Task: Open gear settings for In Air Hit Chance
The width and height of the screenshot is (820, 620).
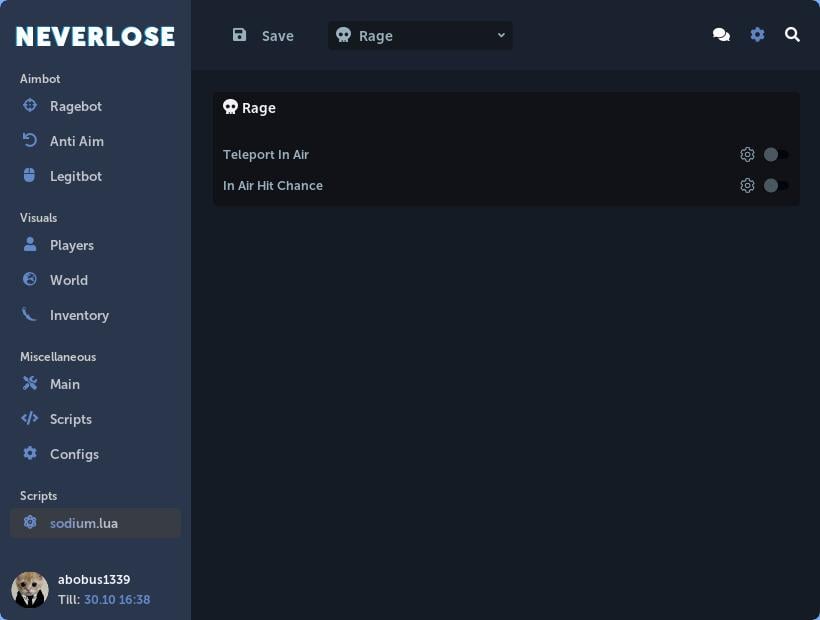Action: [x=747, y=185]
